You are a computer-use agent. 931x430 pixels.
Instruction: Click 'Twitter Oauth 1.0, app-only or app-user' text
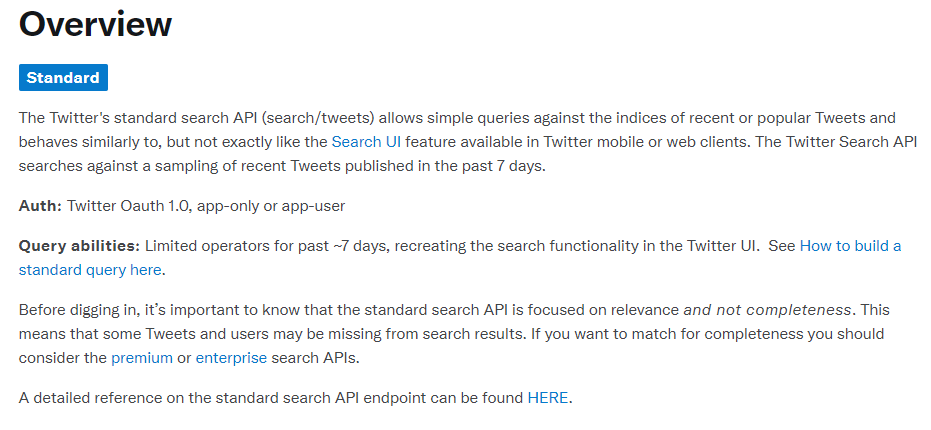coord(206,206)
